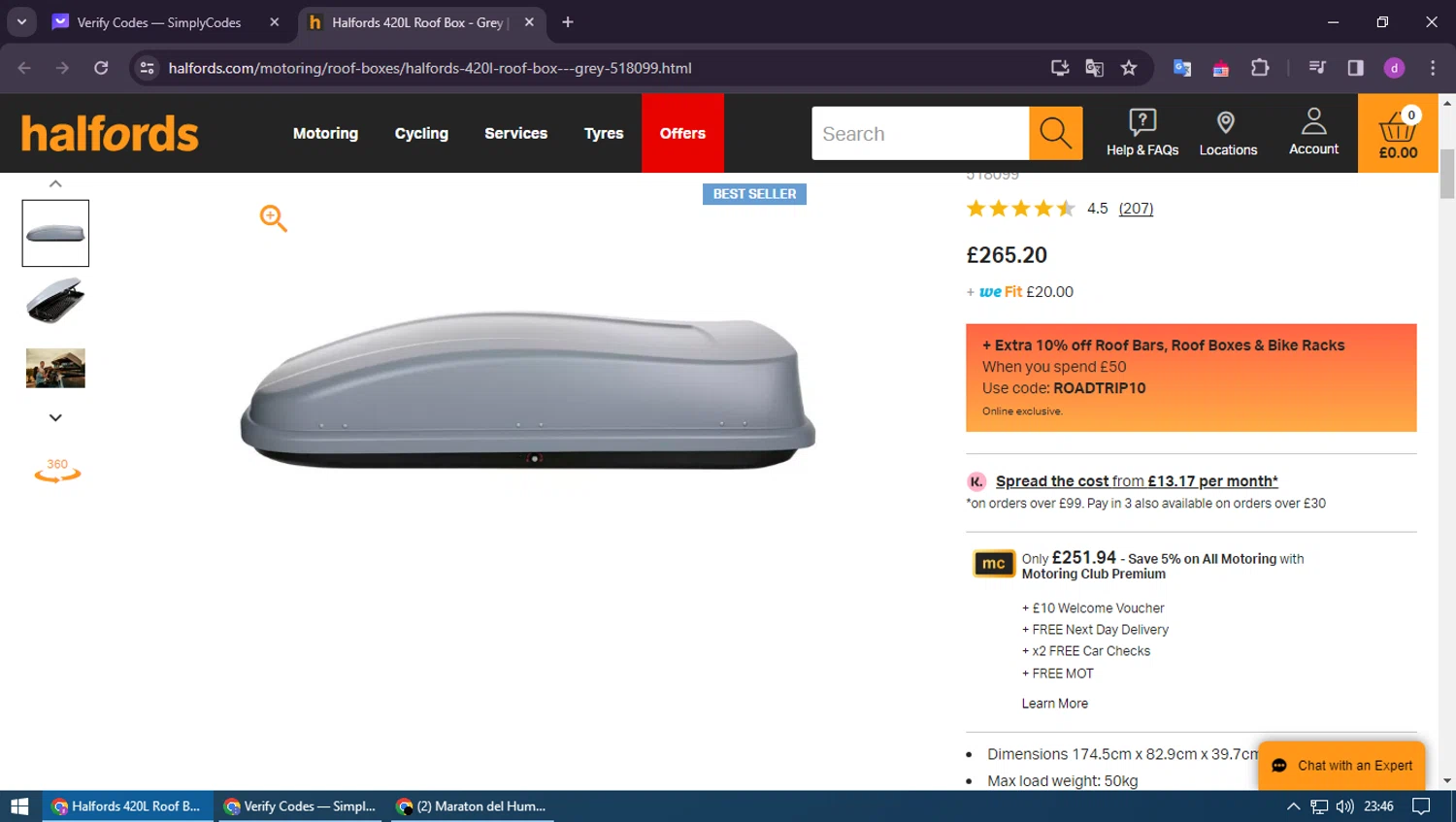Click the BEST SELLER badge

[754, 194]
